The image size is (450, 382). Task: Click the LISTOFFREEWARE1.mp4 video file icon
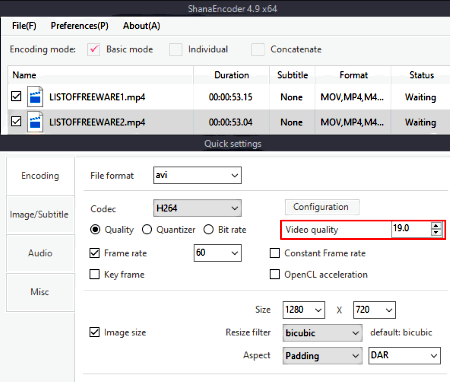click(x=35, y=97)
